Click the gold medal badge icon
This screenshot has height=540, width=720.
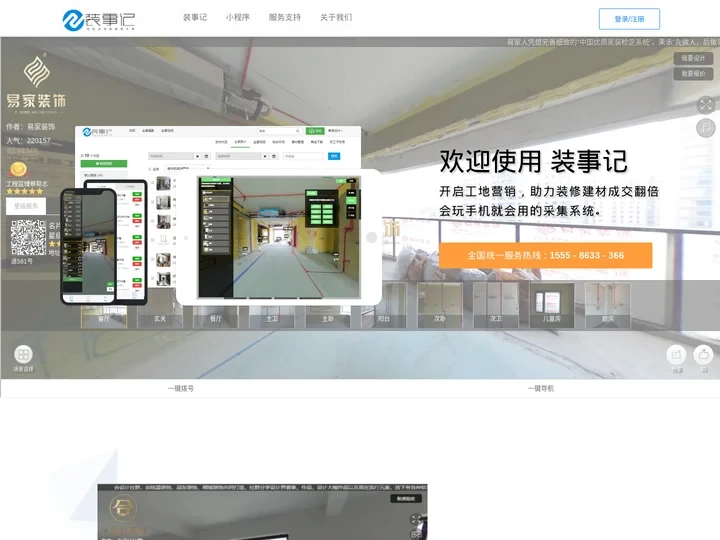pos(18,170)
